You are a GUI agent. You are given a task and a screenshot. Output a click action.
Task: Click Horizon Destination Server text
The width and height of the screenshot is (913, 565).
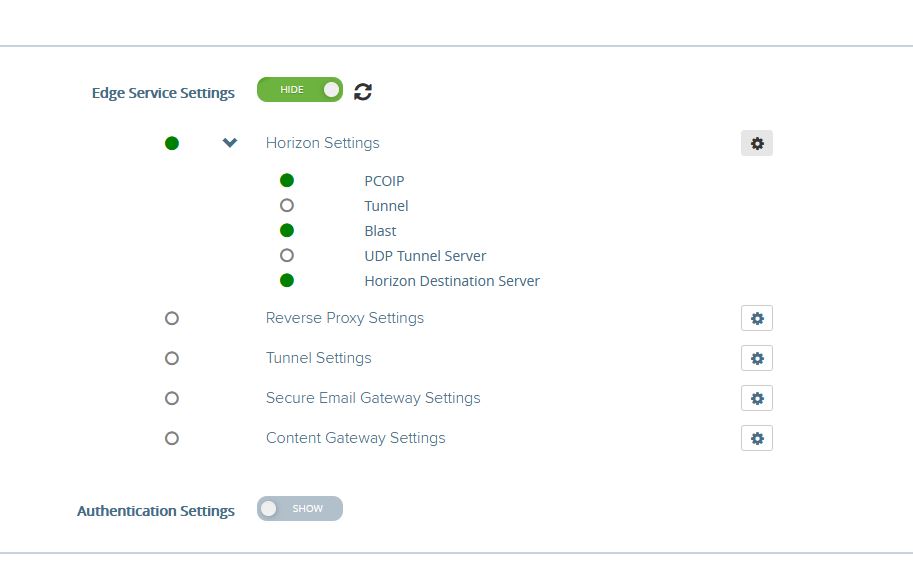(452, 281)
